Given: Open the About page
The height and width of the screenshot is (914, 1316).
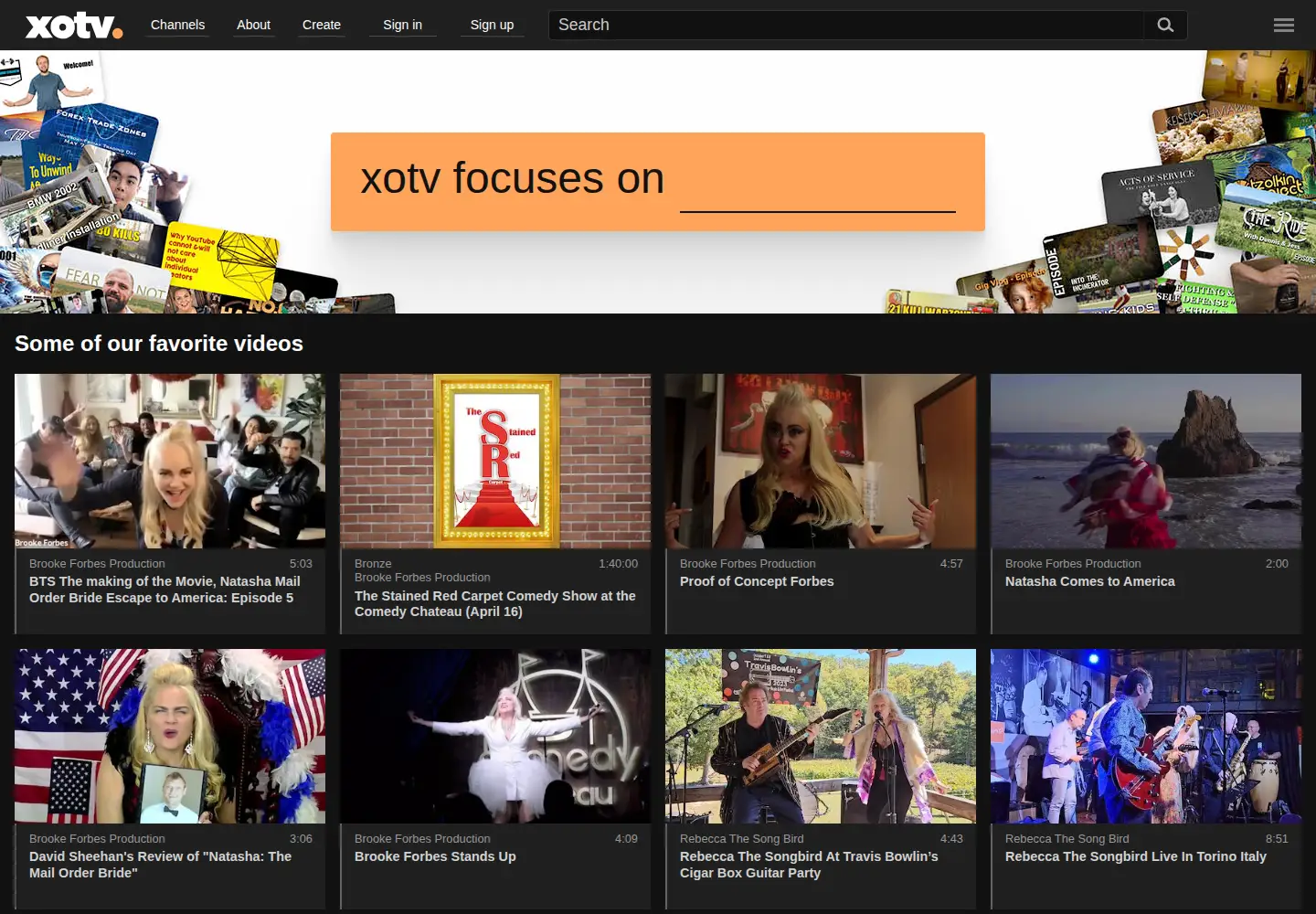Looking at the screenshot, I should click(253, 25).
